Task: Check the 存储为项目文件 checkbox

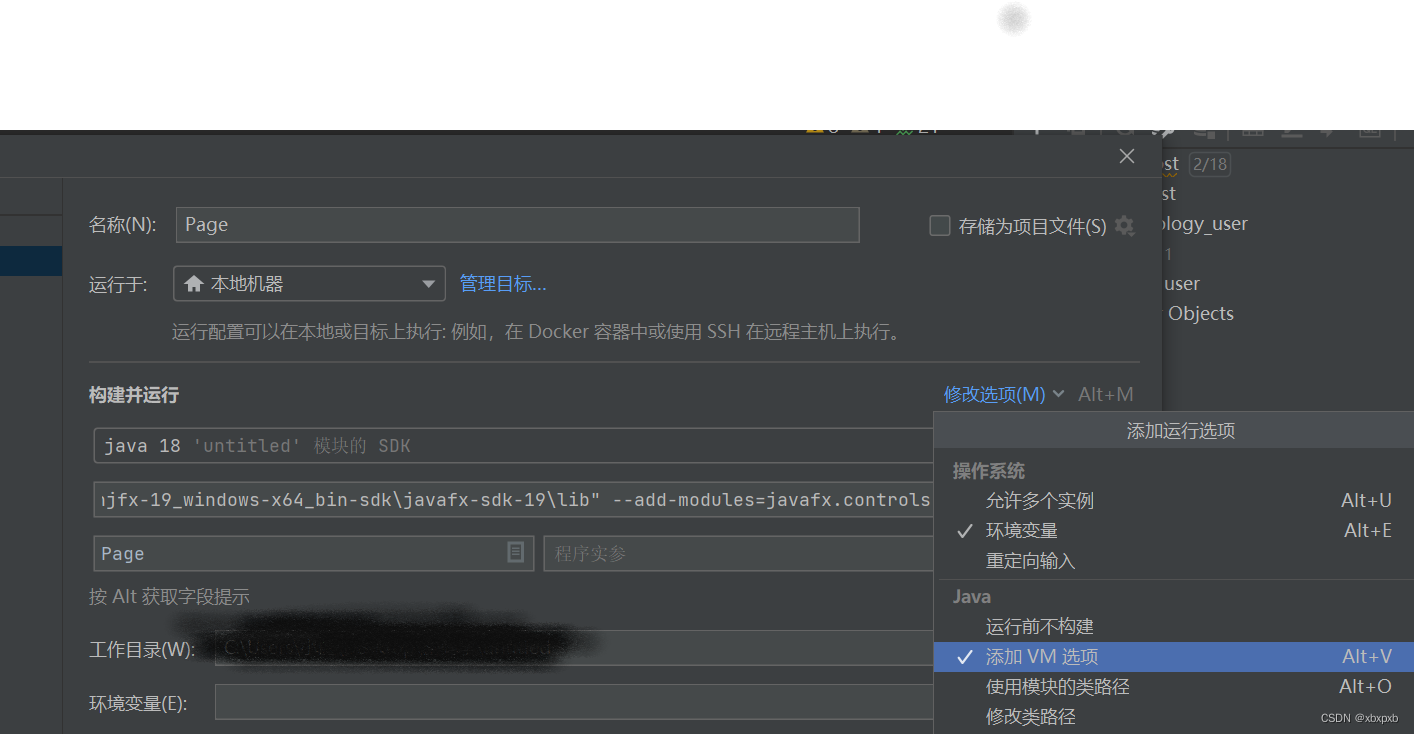Action: click(x=939, y=226)
